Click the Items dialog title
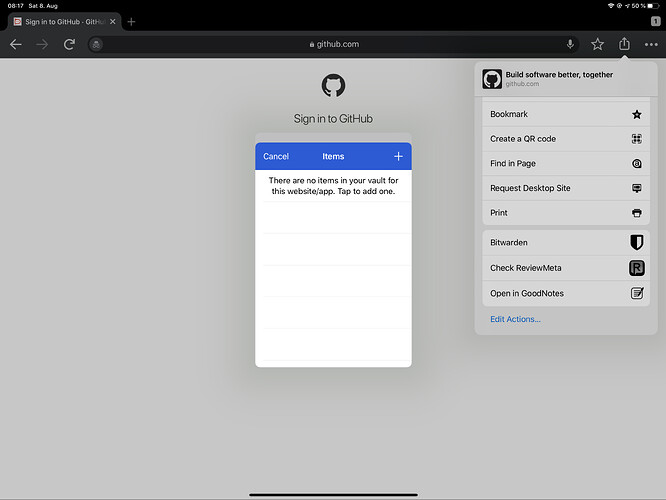Viewport: 666px width, 500px height. (333, 156)
